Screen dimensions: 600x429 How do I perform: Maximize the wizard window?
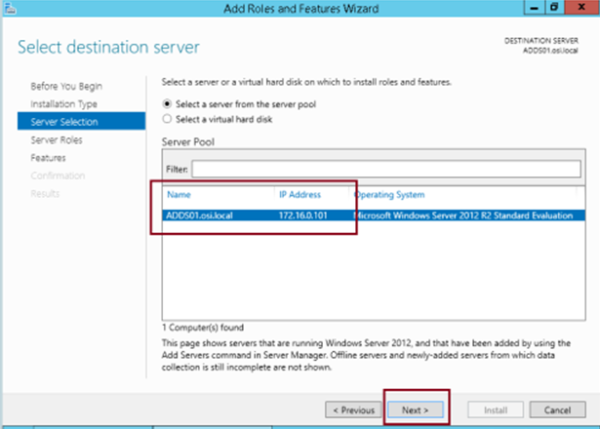(x=555, y=8)
